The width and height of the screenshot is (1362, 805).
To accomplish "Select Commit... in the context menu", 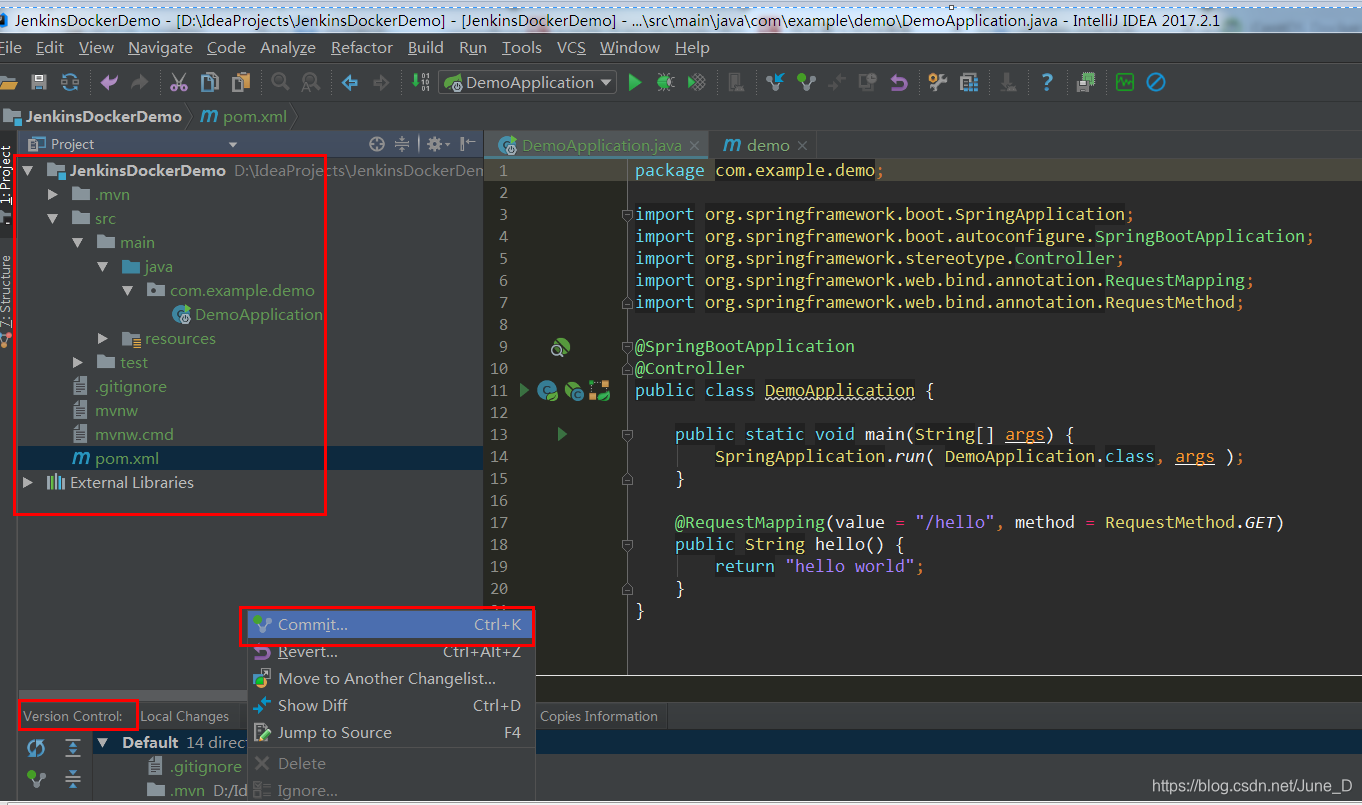I will 390,625.
